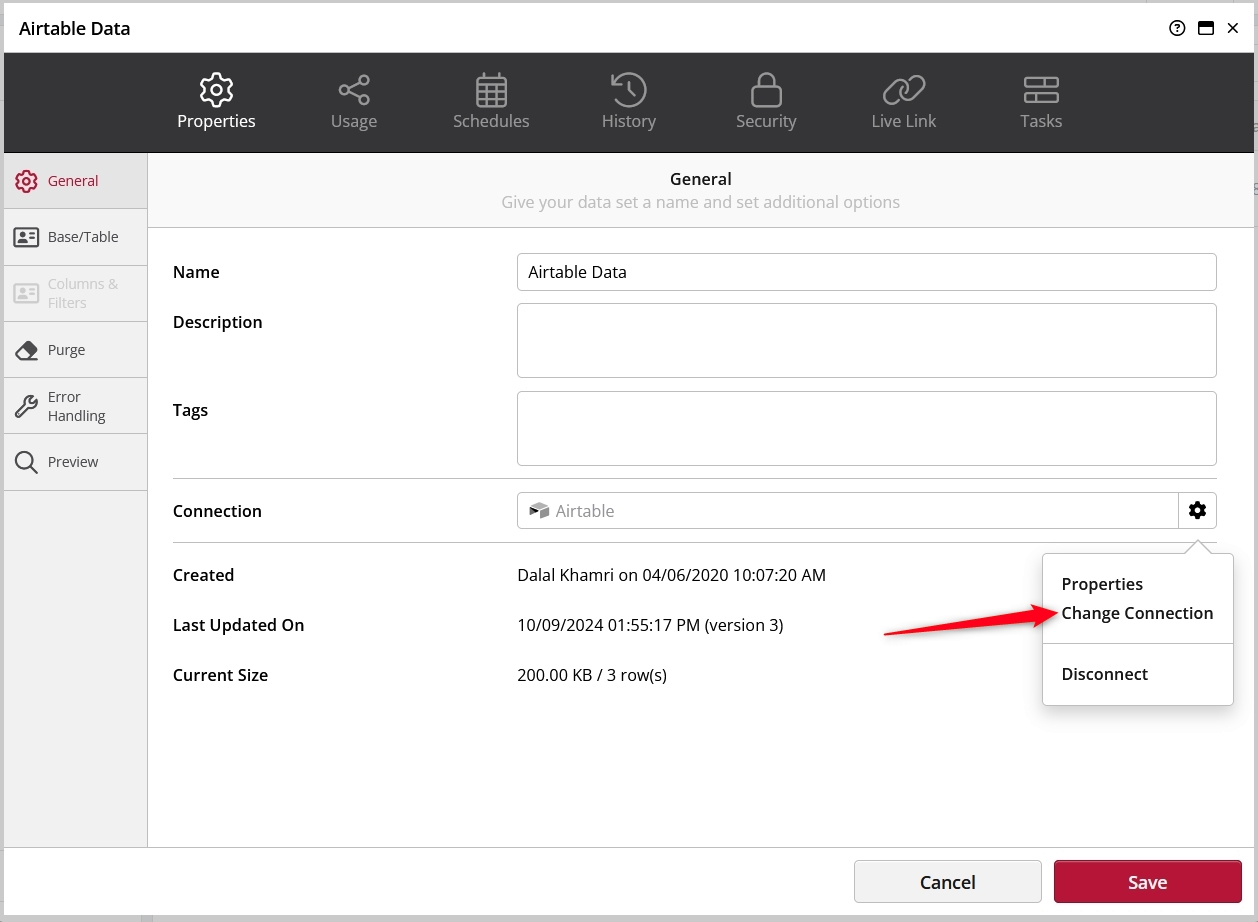
Task: Click the gear icon beside General
Action: (x=26, y=181)
